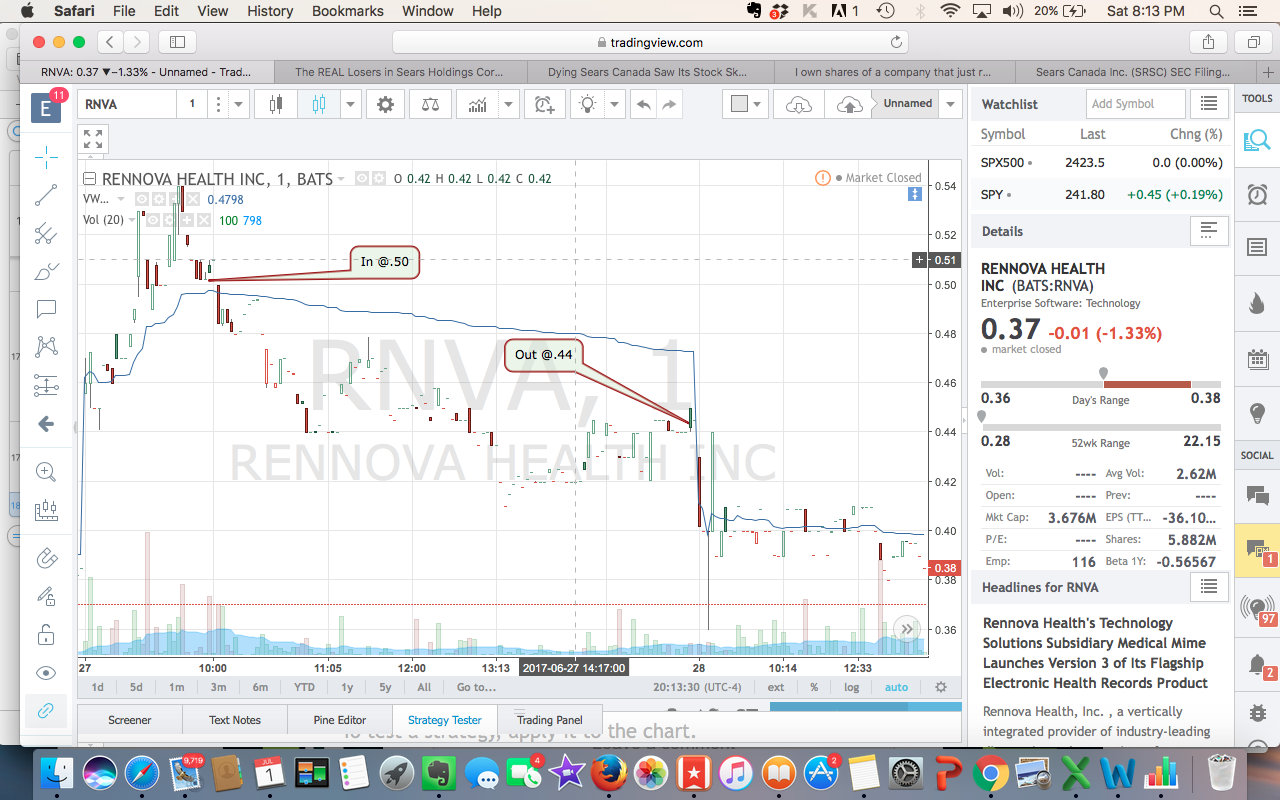Expand the Unnamed layout name dropdown
The width and height of the screenshot is (1280, 800).
pos(950,104)
